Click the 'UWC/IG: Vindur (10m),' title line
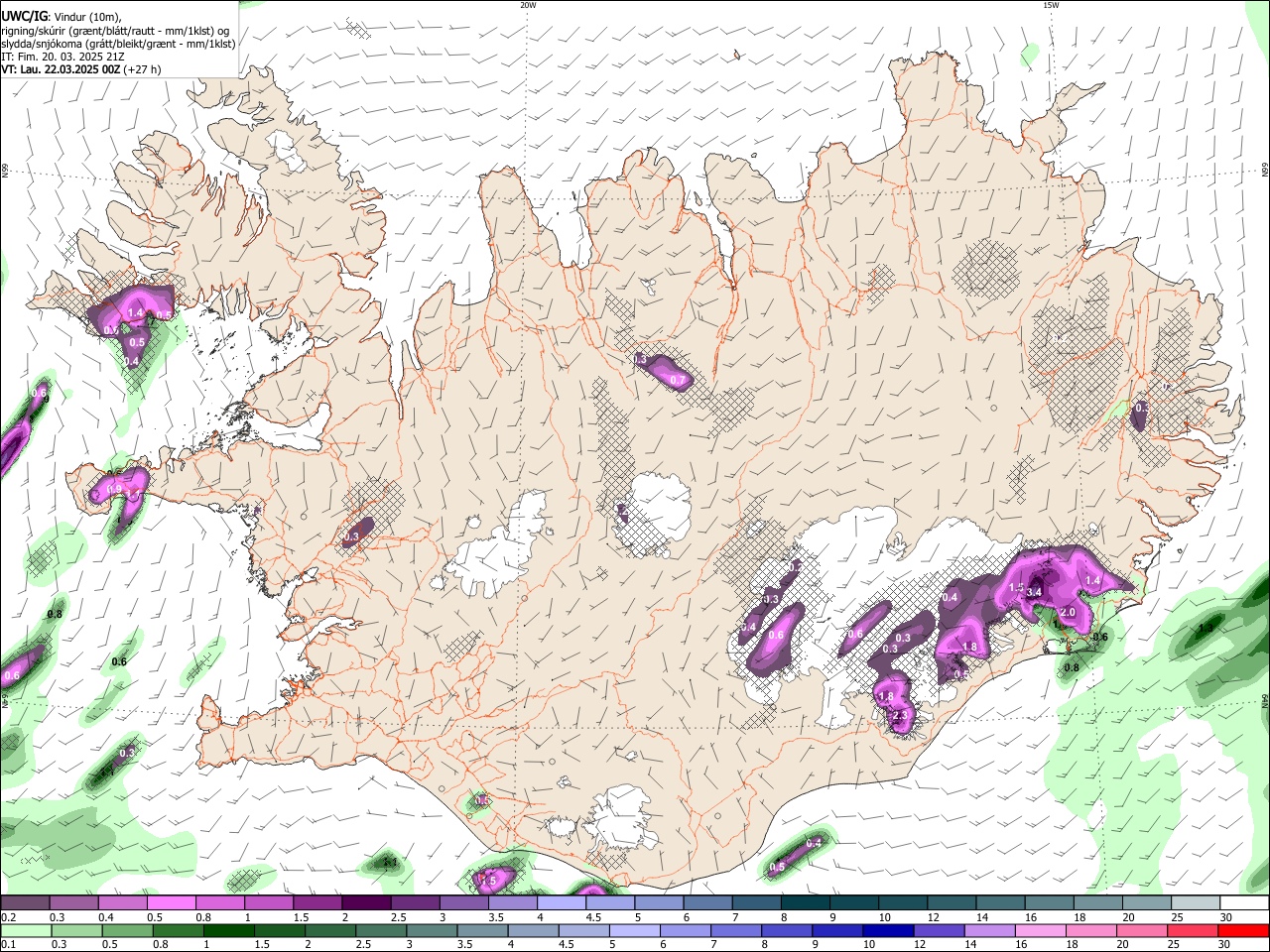The height and width of the screenshot is (952, 1270). (62, 17)
